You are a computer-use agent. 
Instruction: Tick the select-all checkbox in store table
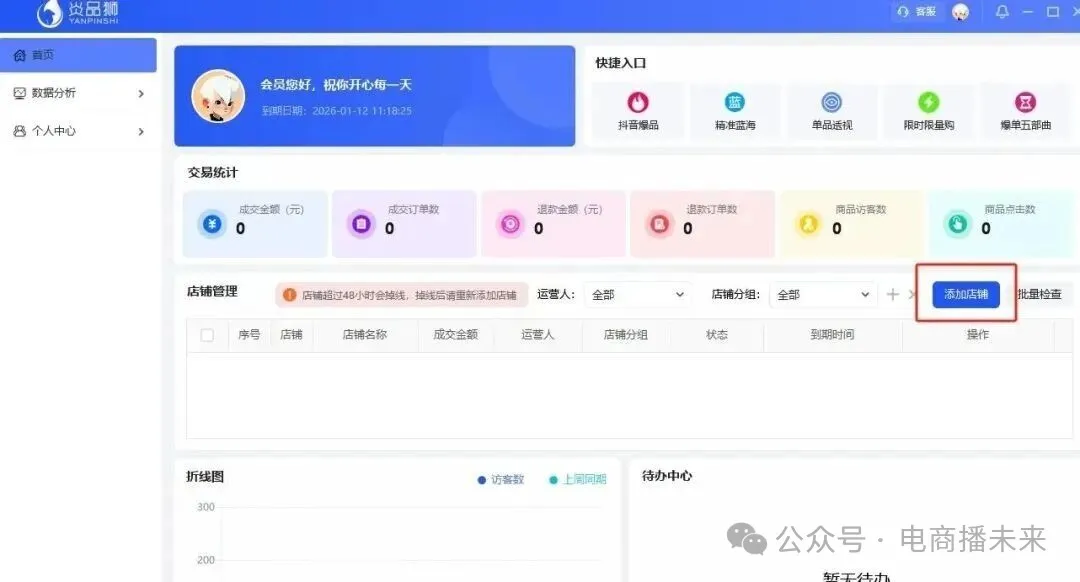pyautogui.click(x=207, y=335)
